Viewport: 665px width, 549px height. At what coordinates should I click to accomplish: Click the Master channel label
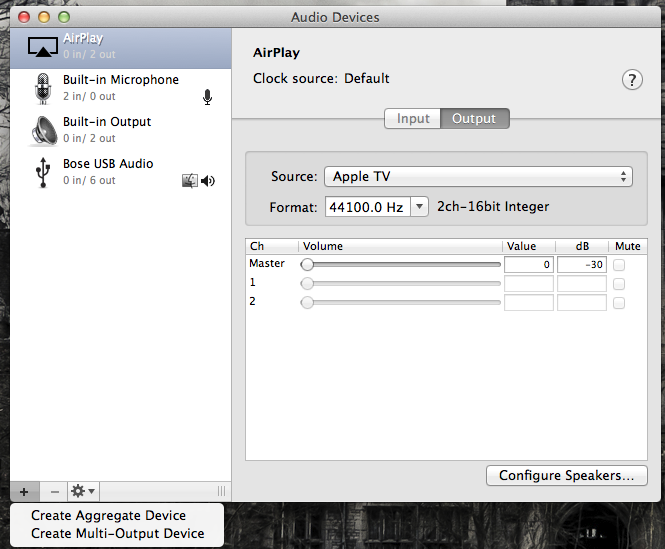267,263
